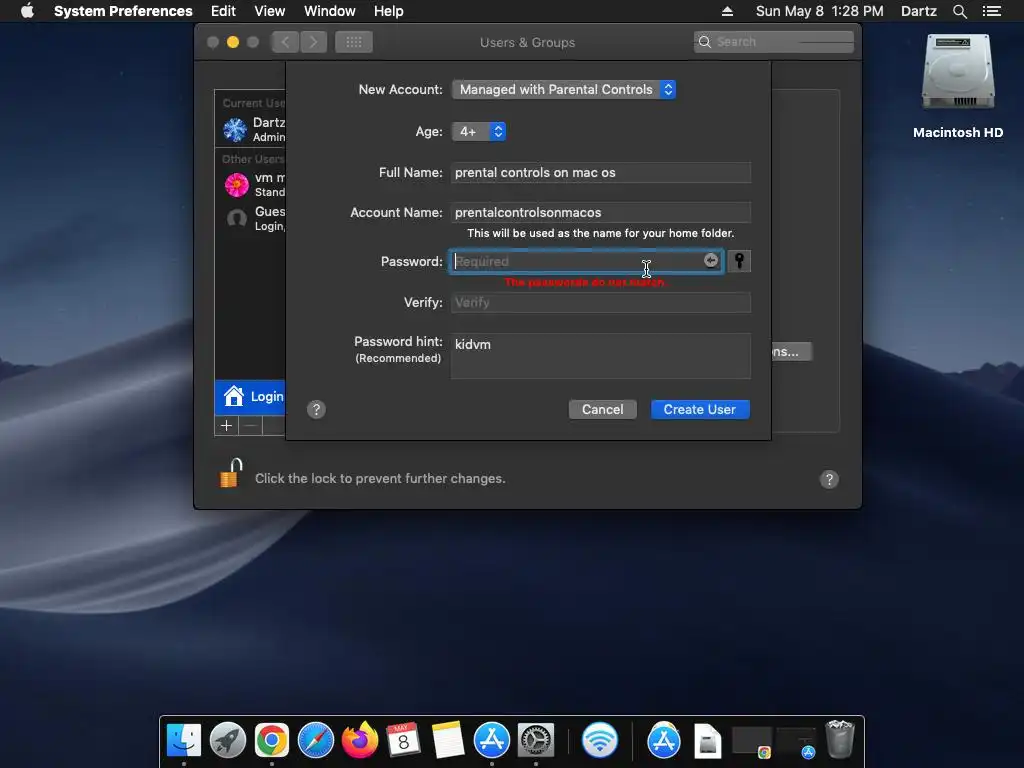Image resolution: width=1024 pixels, height=768 pixels.
Task: Open Firefox from the Dock
Action: pos(360,741)
